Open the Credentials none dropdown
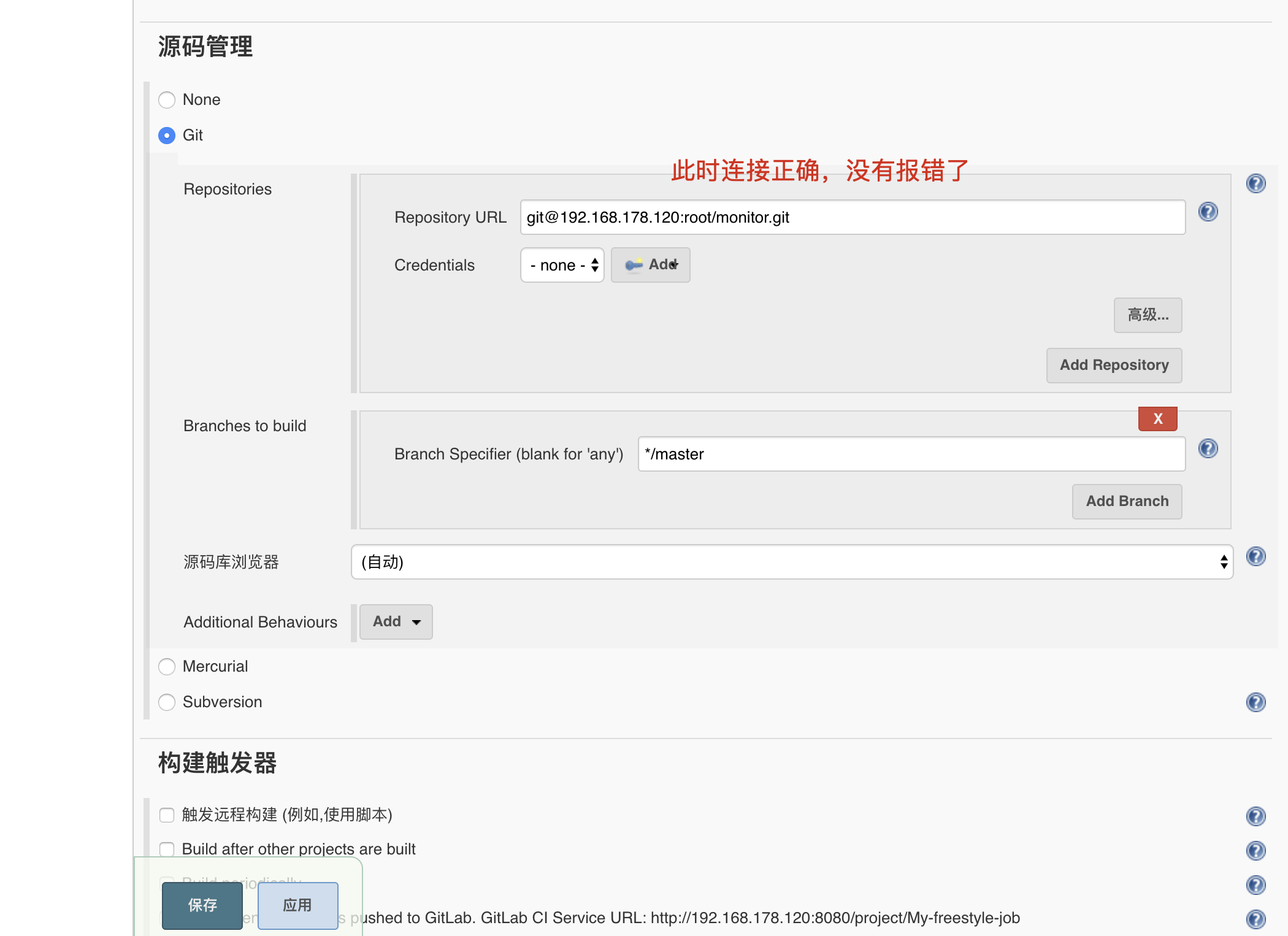This screenshot has width=1288, height=936. pos(562,265)
